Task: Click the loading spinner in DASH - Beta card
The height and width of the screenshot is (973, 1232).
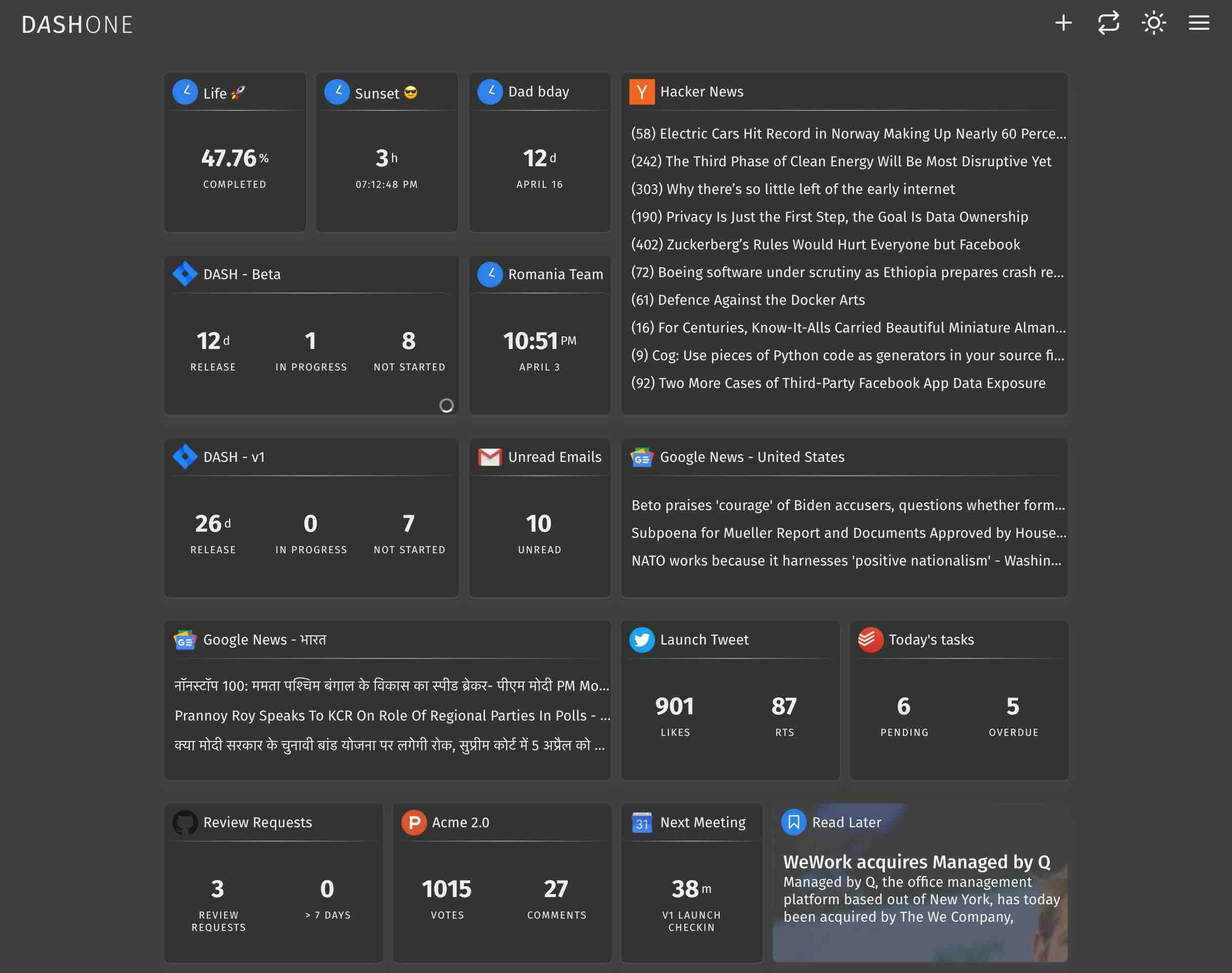Action: click(x=446, y=405)
